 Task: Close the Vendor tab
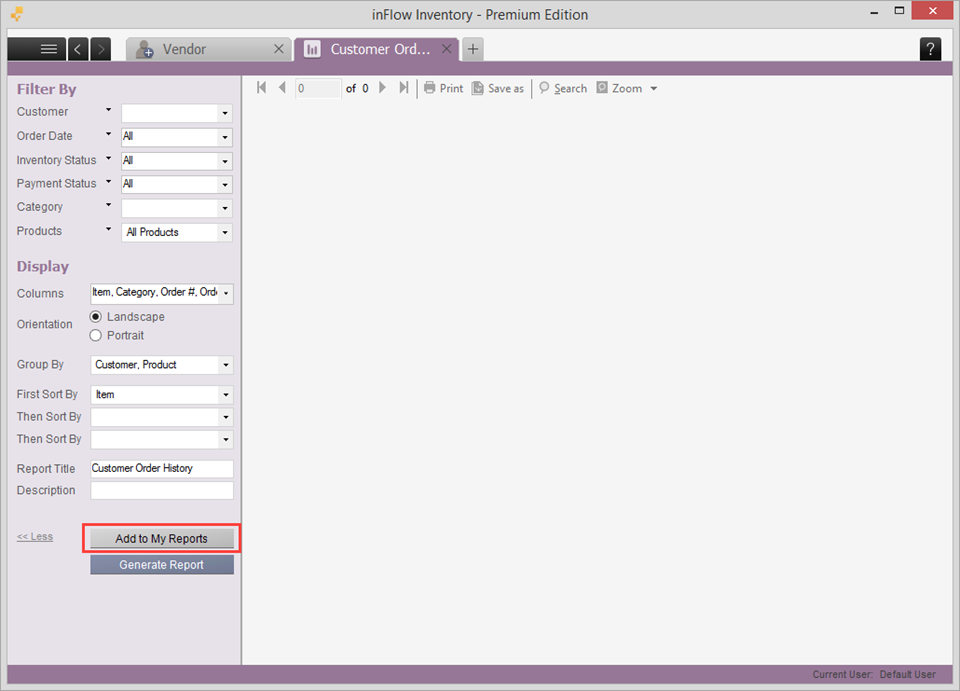(279, 49)
